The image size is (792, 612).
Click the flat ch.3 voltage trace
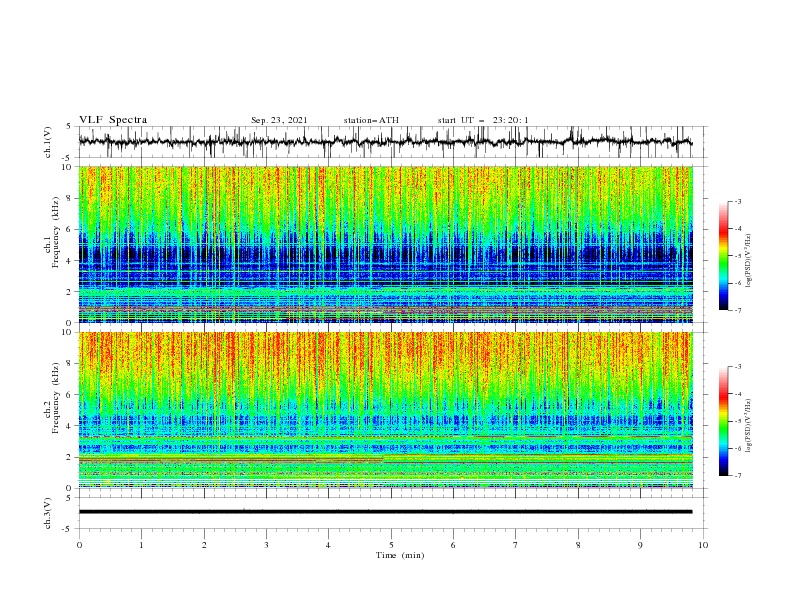coord(385,512)
